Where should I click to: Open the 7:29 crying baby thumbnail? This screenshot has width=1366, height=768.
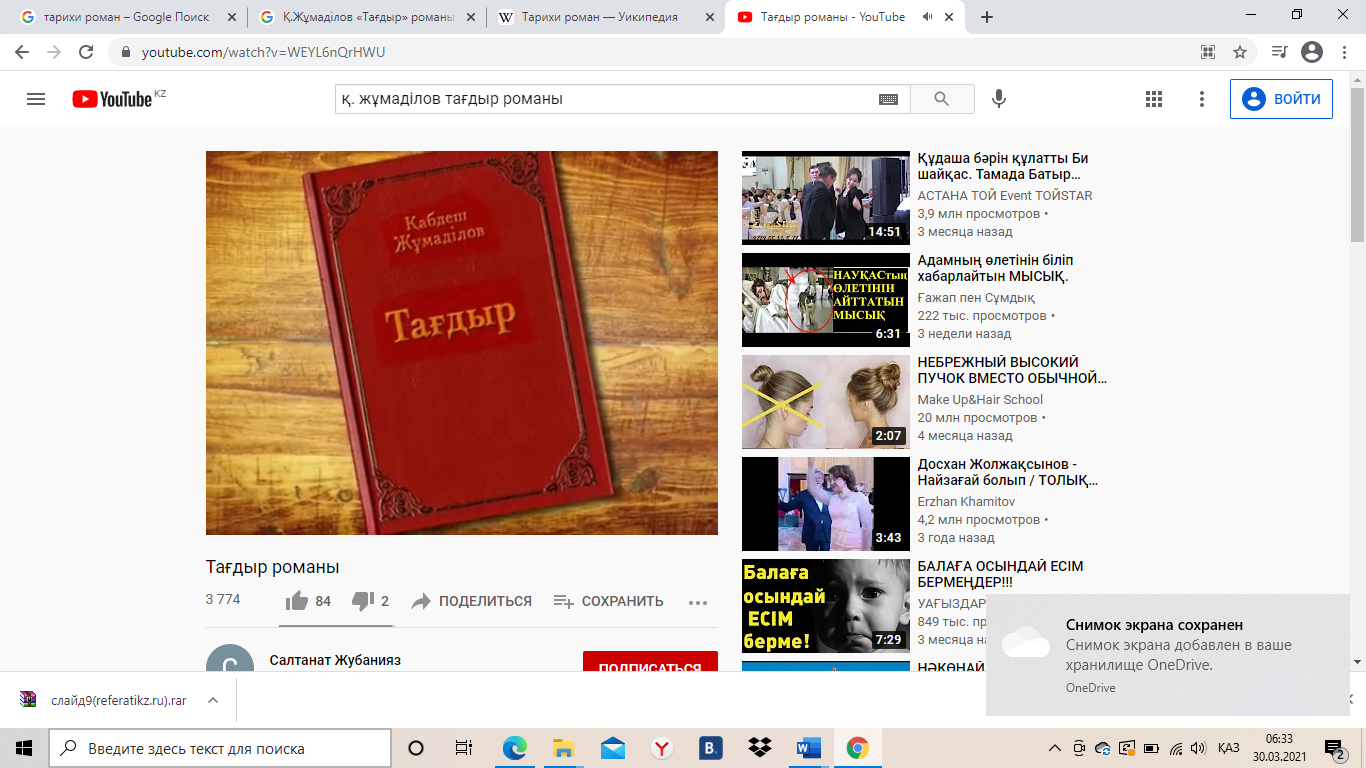[x=826, y=606]
